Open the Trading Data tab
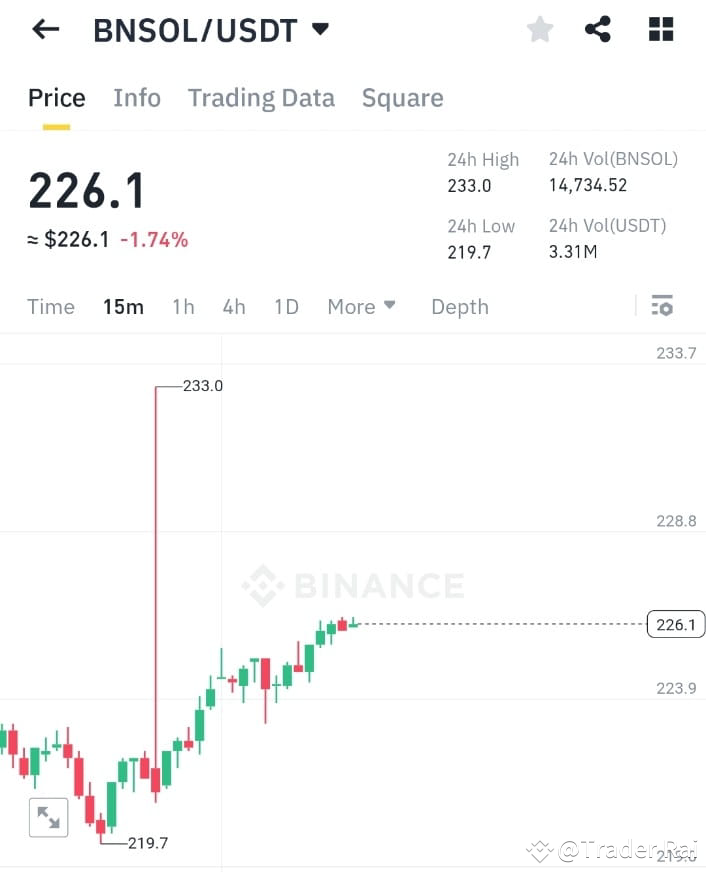Viewport: 706px width, 872px height. (x=261, y=98)
